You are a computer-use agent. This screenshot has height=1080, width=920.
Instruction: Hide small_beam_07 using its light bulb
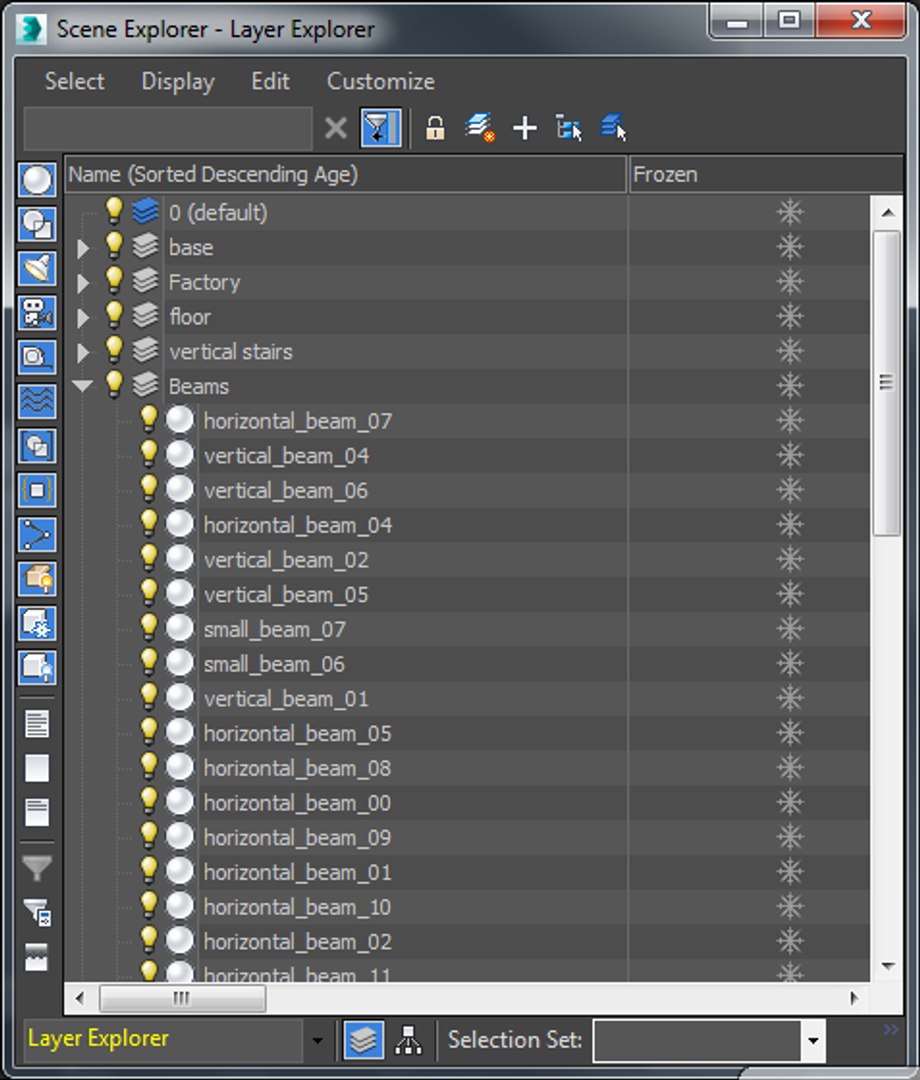click(x=149, y=627)
